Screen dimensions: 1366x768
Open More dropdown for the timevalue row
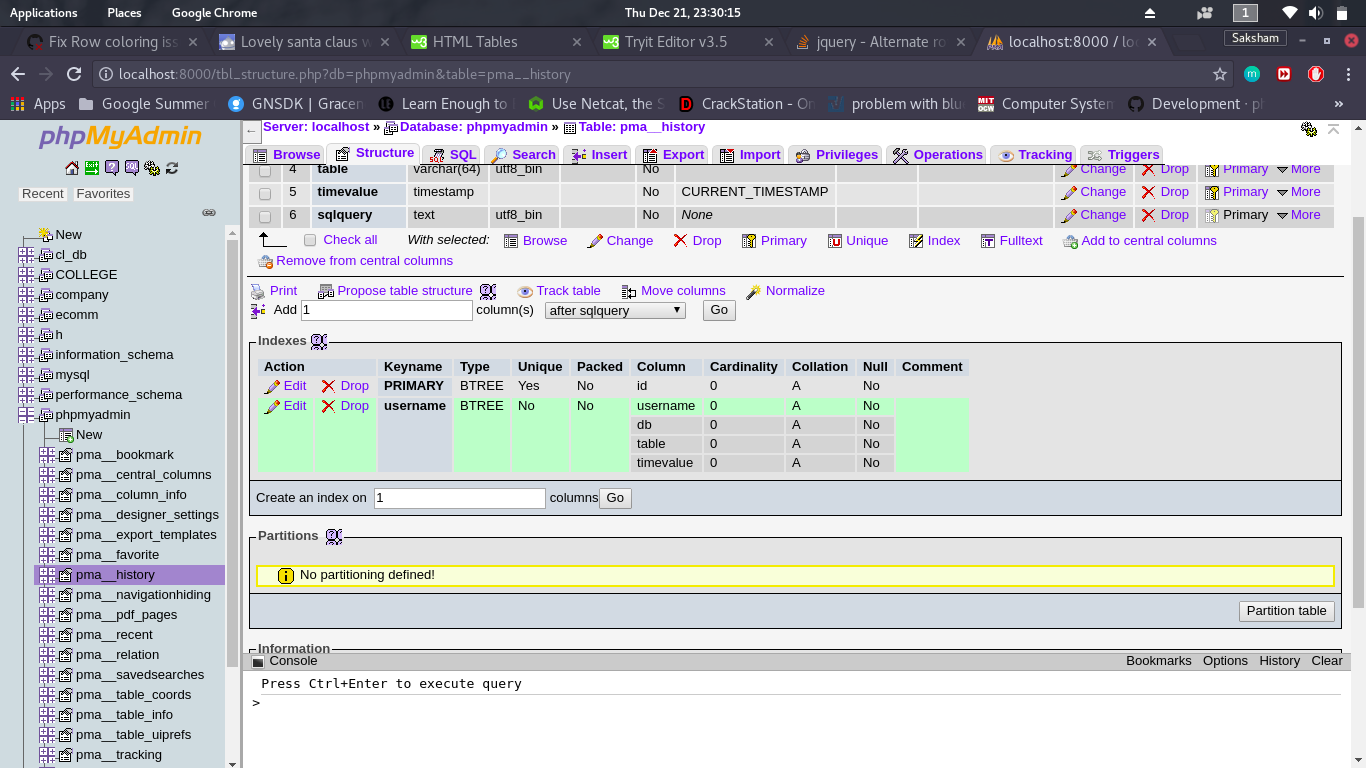[x=1298, y=192]
